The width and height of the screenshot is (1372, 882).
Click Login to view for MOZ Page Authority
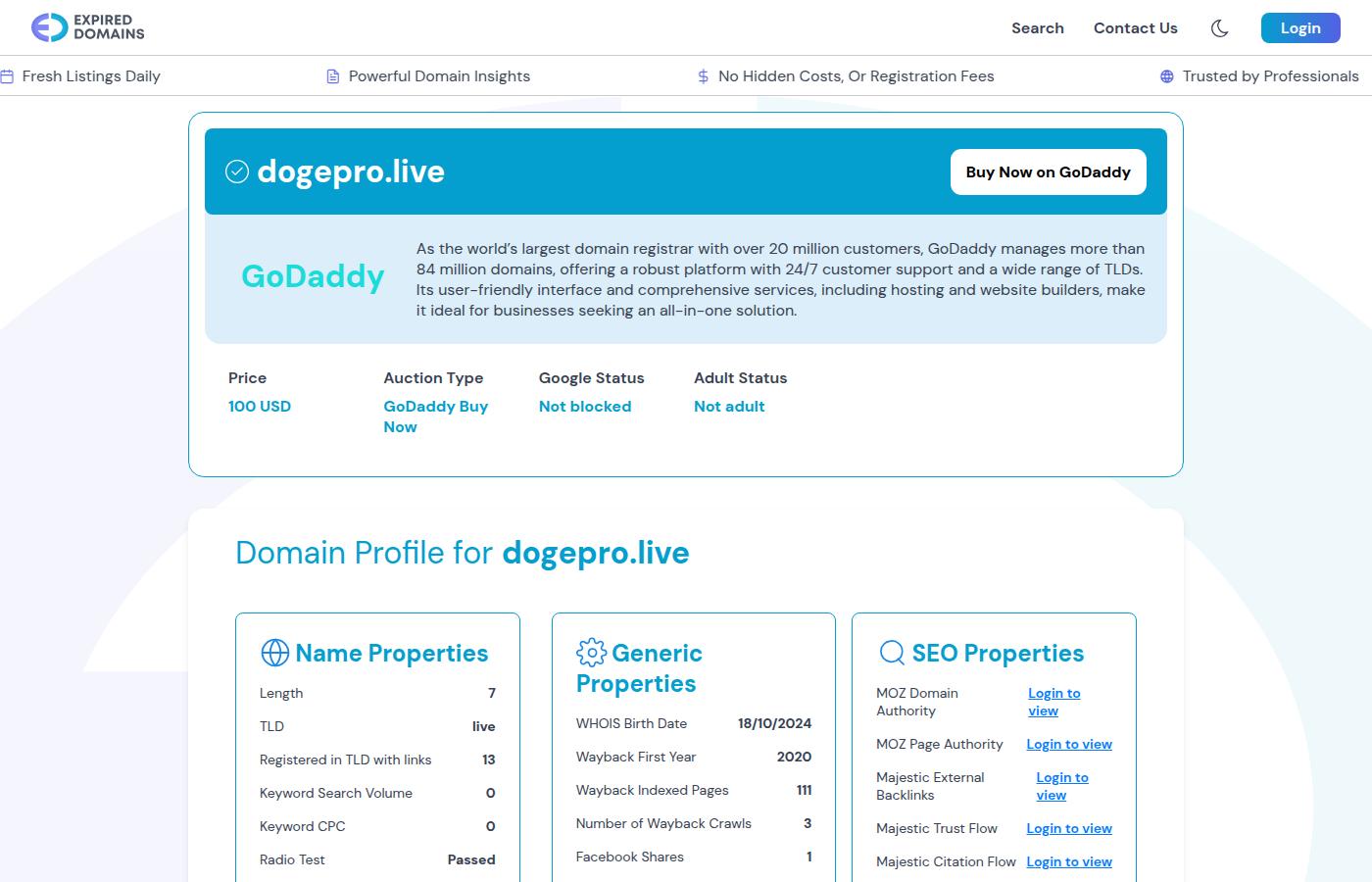1069,745
